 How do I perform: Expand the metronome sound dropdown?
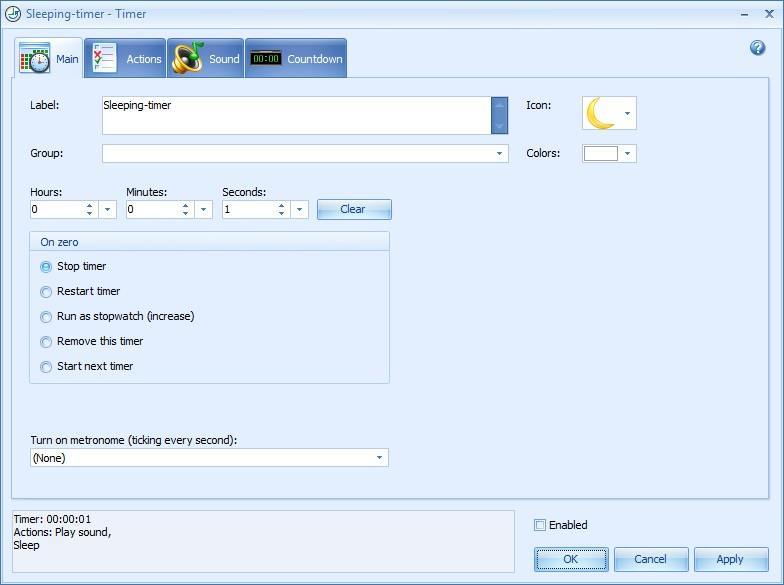pyautogui.click(x=379, y=458)
